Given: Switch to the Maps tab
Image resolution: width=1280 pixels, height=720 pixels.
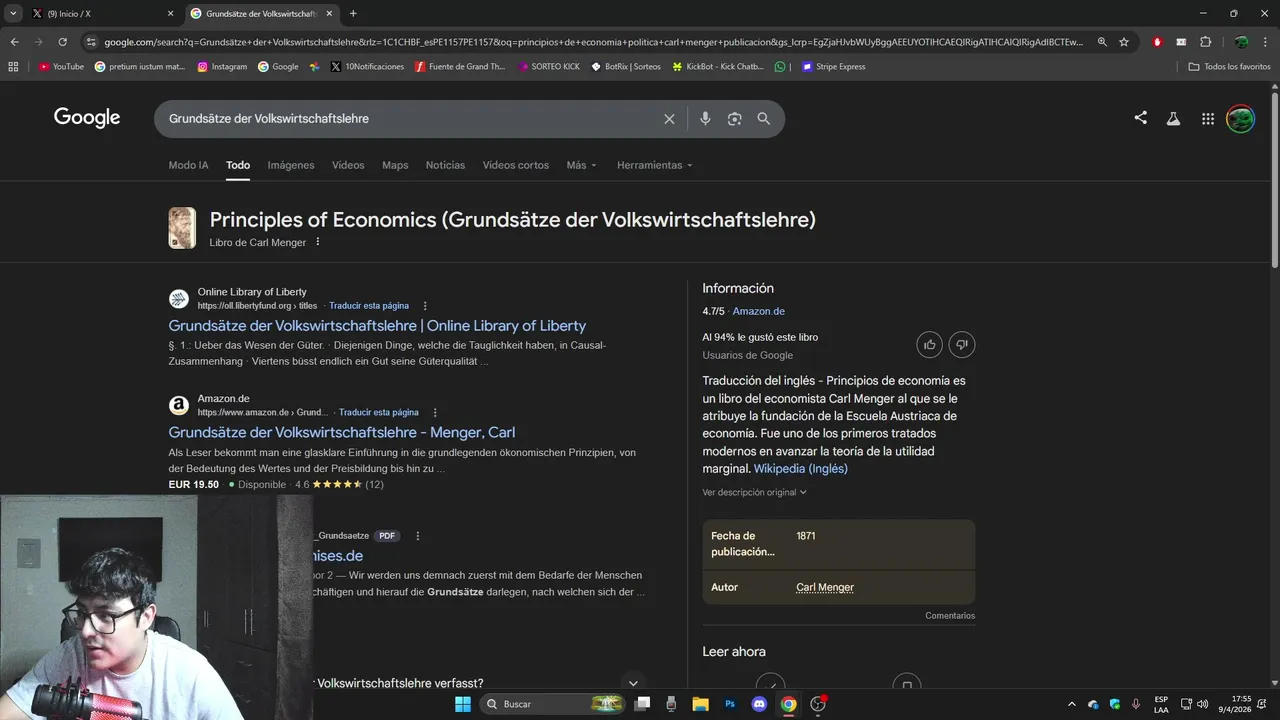Looking at the screenshot, I should (x=395, y=165).
